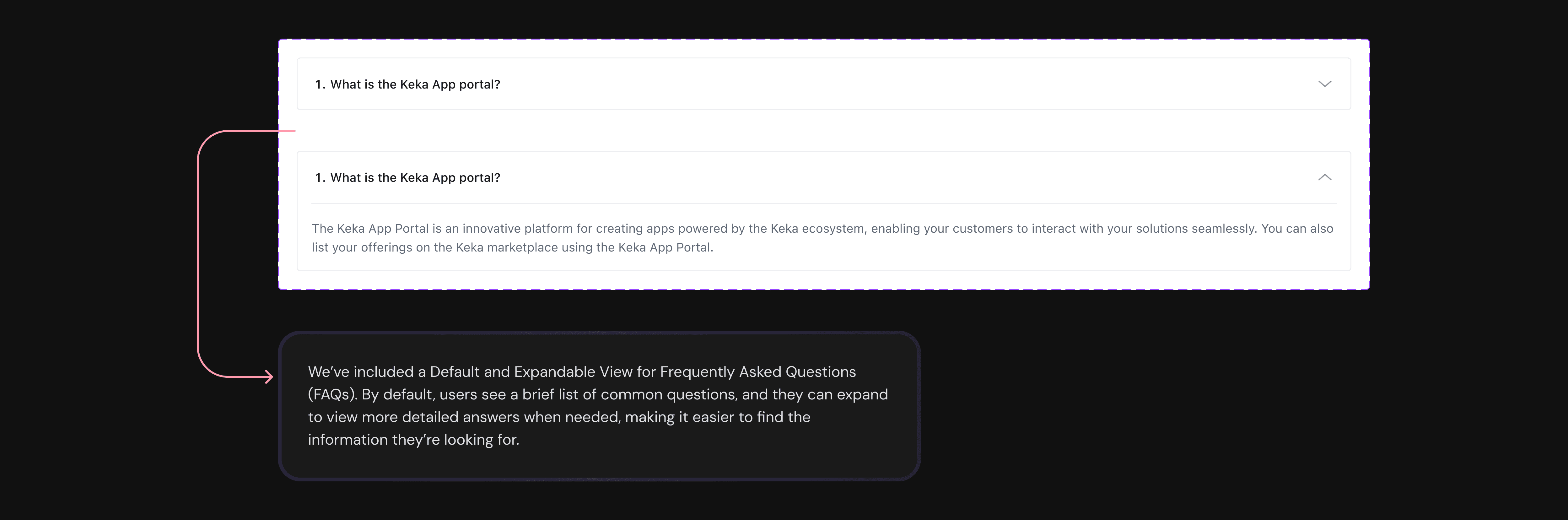Expand the collapsed FAQ using the down chevron
Viewport: 1568px width, 520px height.
(1324, 84)
